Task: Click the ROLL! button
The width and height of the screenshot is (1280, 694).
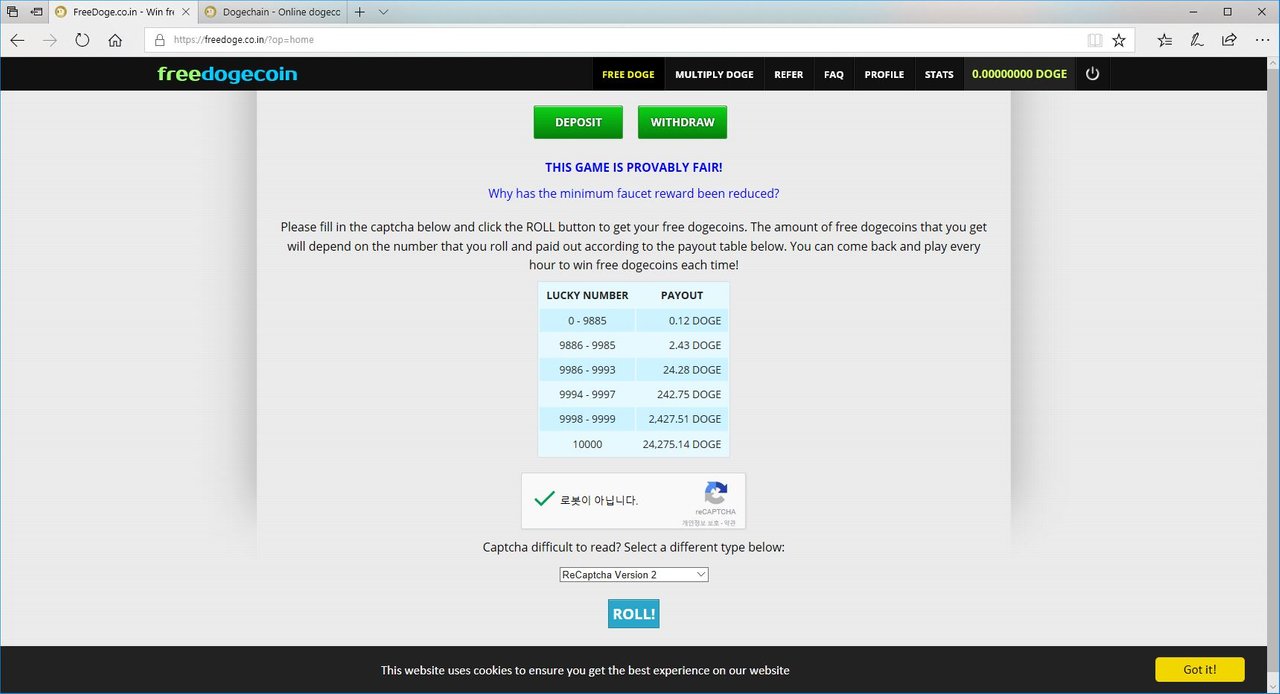Action: 634,614
